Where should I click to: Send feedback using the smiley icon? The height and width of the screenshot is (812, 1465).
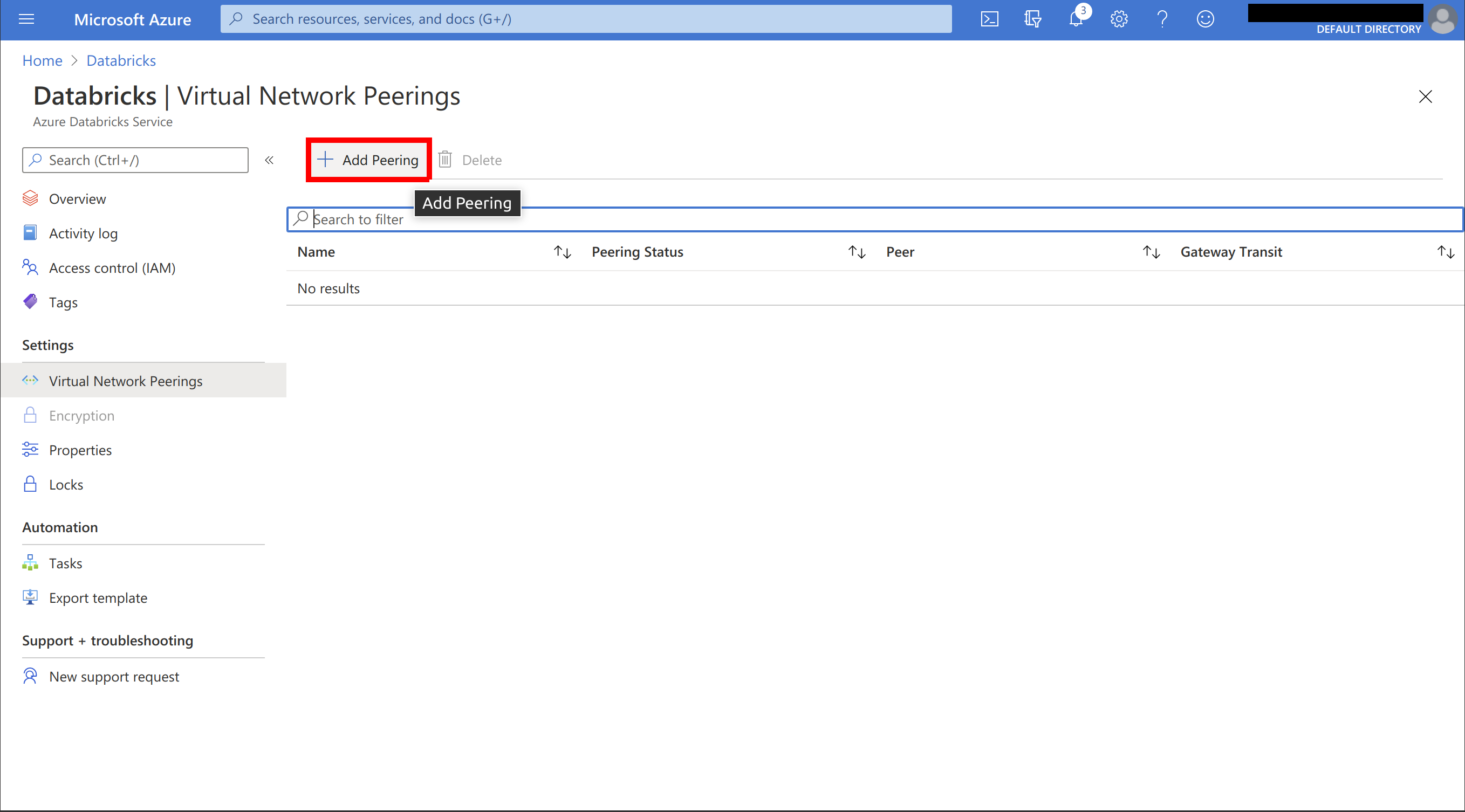[1205, 19]
